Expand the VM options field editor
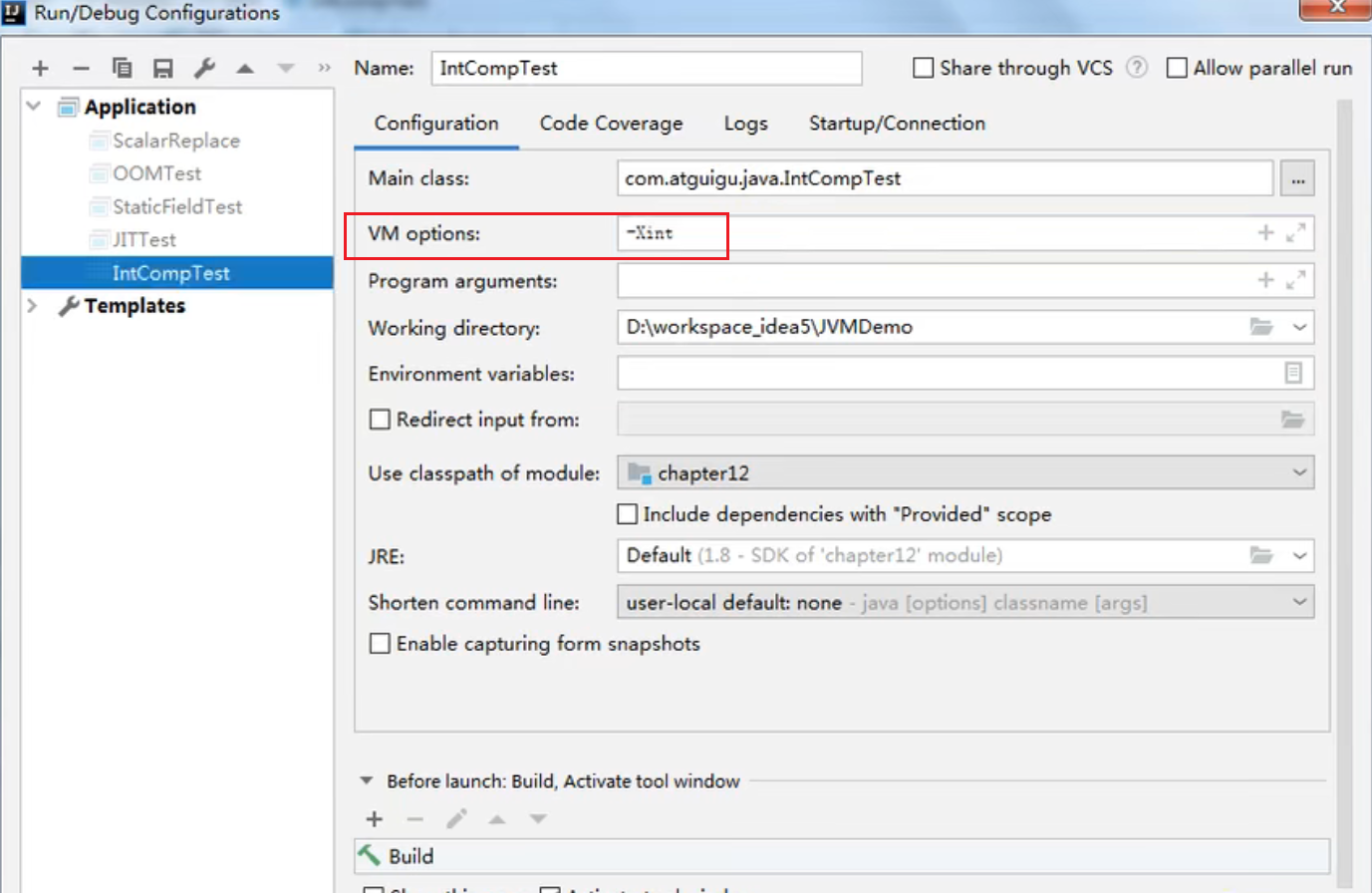1372x893 pixels. tap(1295, 232)
